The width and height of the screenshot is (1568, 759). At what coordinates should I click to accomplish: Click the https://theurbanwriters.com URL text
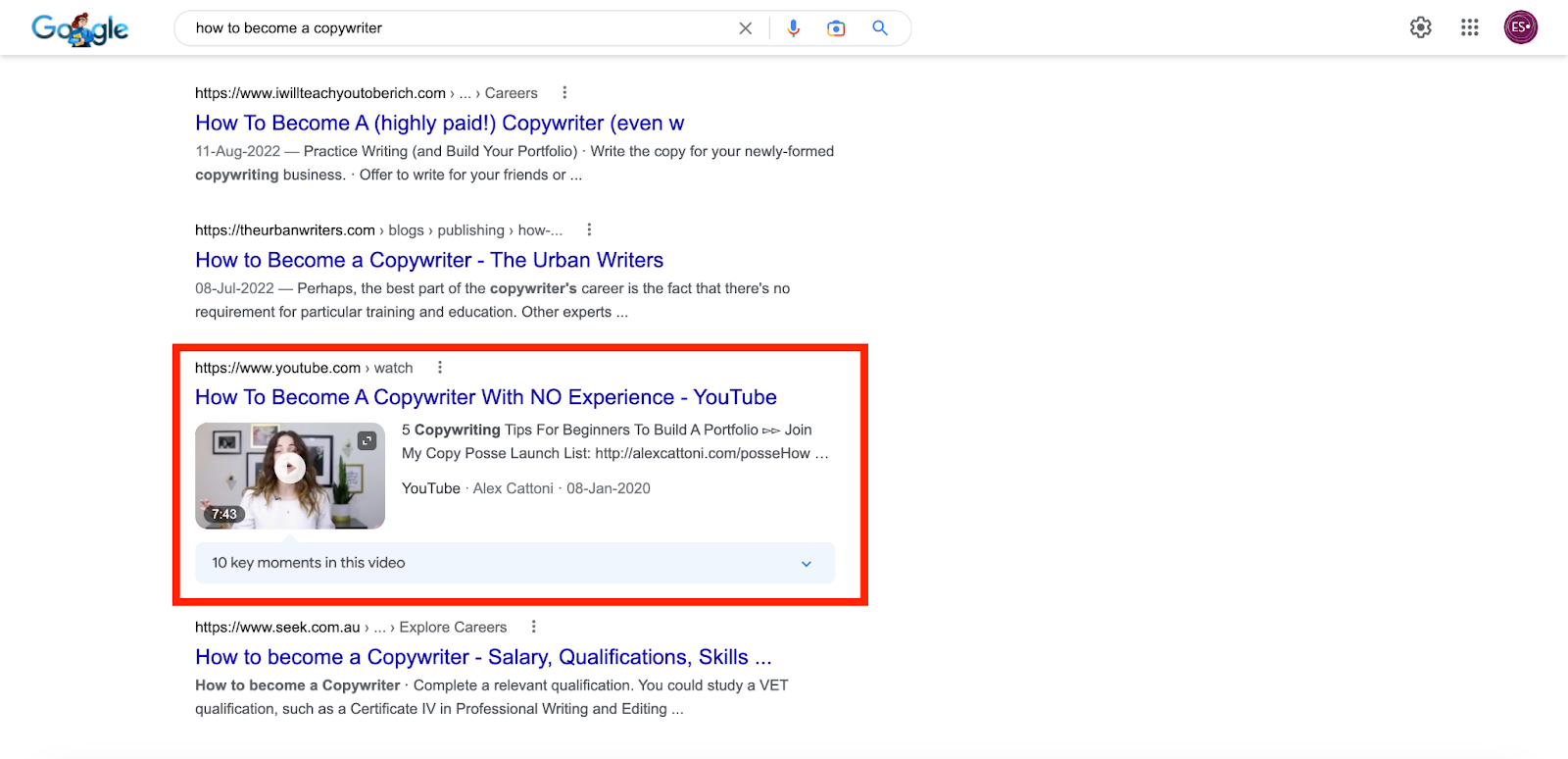click(285, 230)
